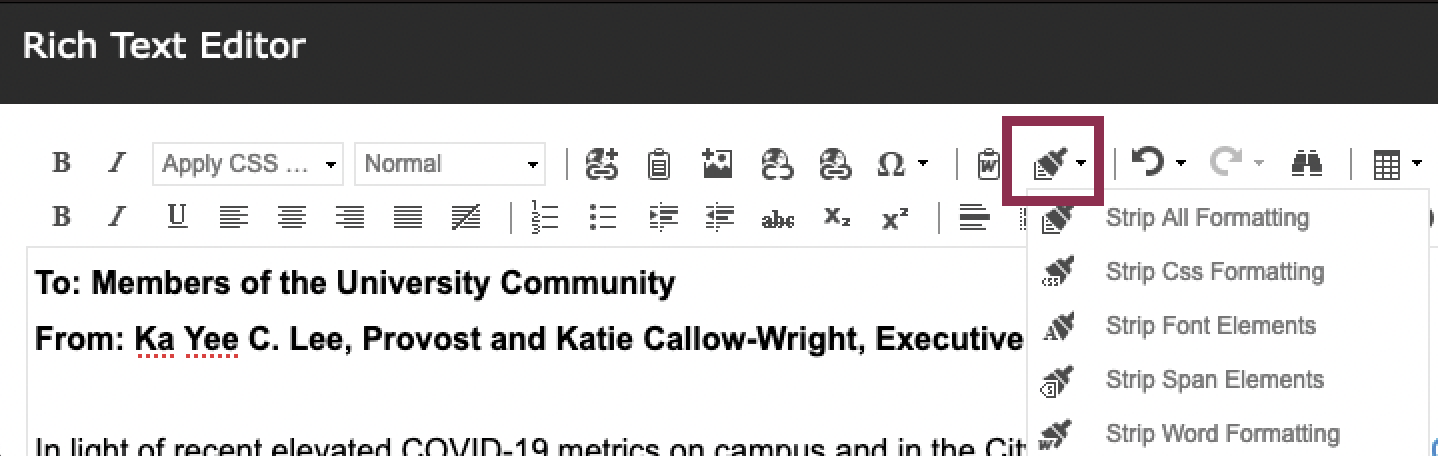Click the Undo arrow icon
Screen dimensions: 1438x456
coord(1148,163)
